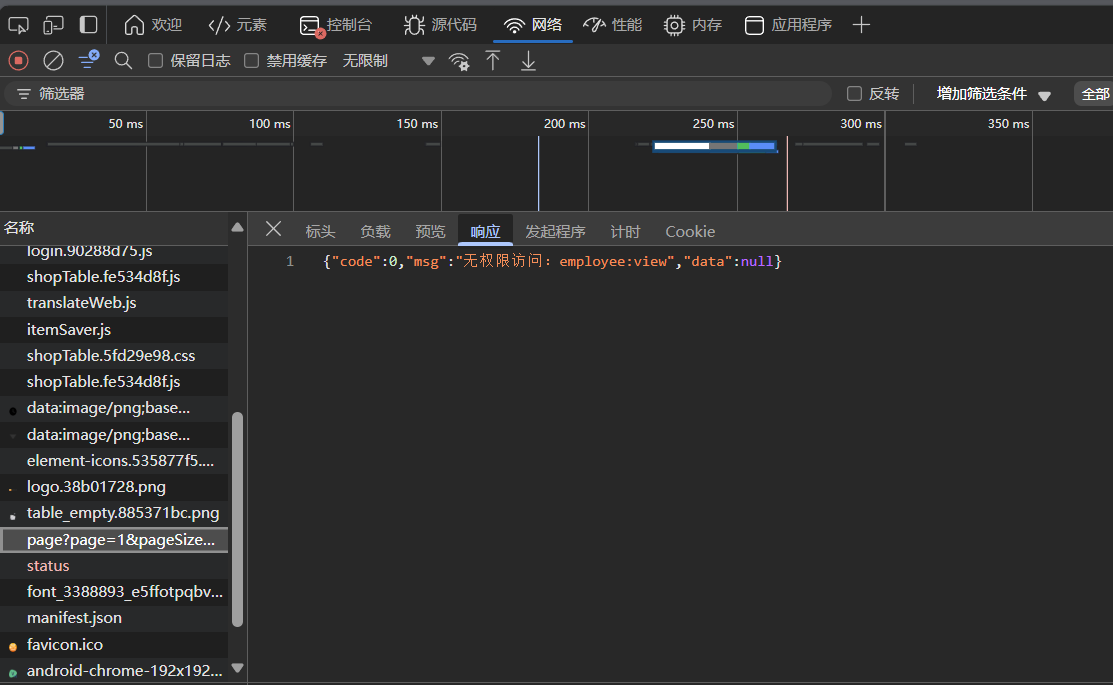Add a new DevTools tab with plus

click(861, 25)
